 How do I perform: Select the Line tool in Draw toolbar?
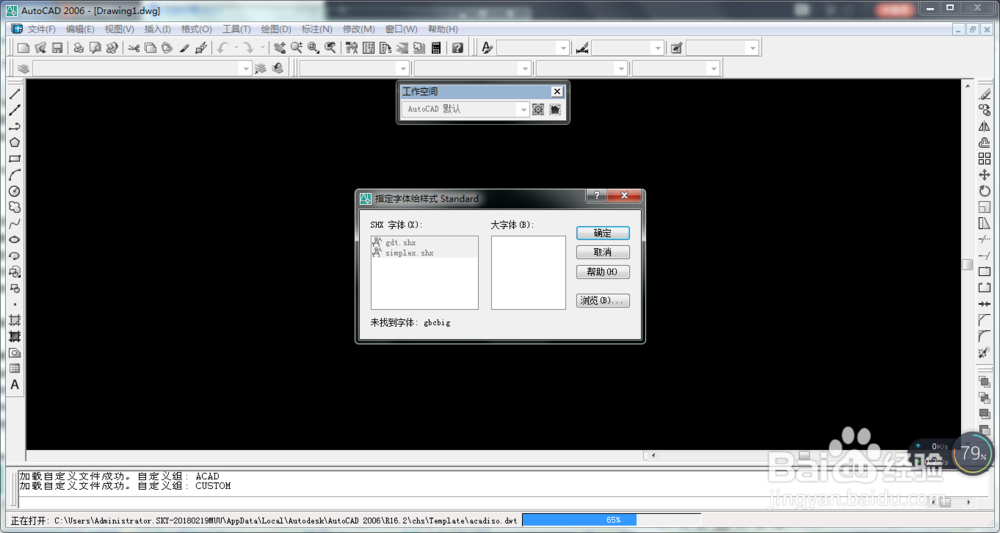point(15,94)
